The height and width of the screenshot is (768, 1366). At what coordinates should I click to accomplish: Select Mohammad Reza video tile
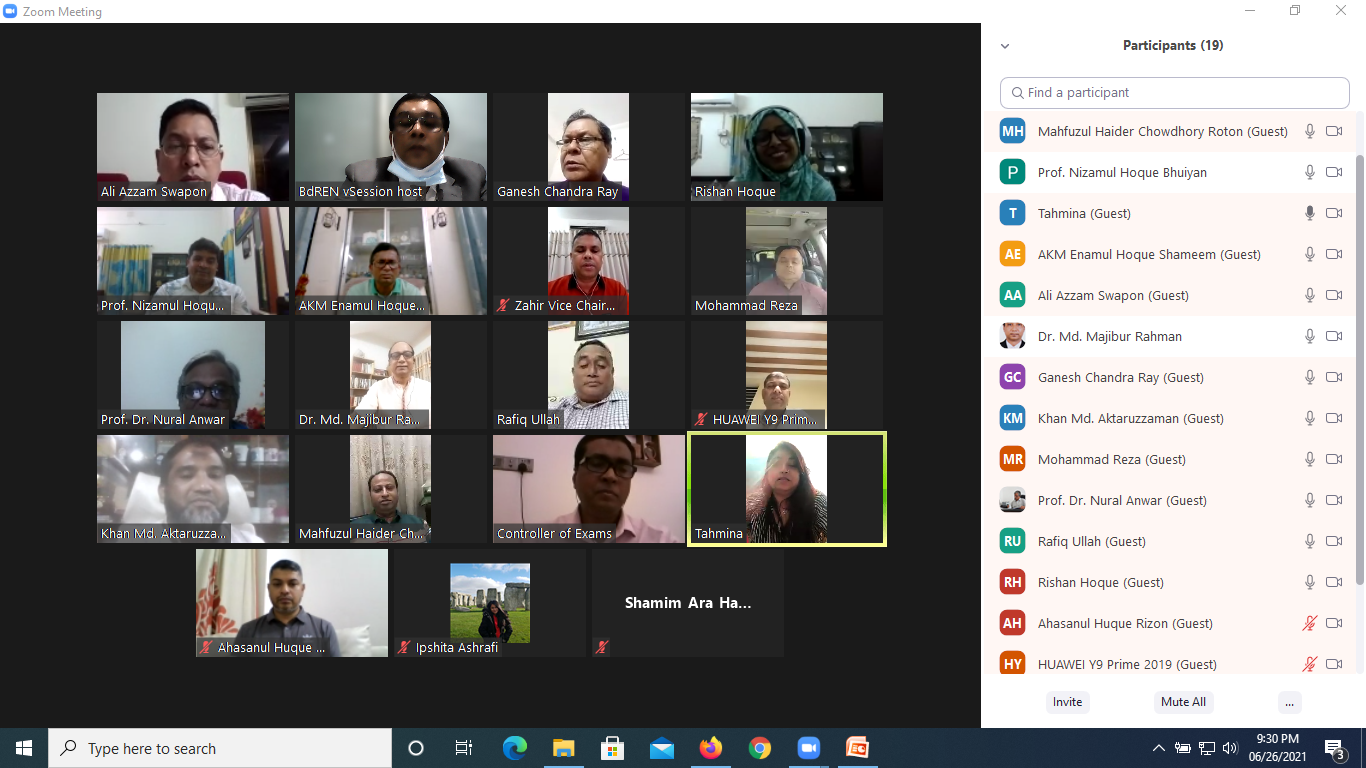point(787,261)
